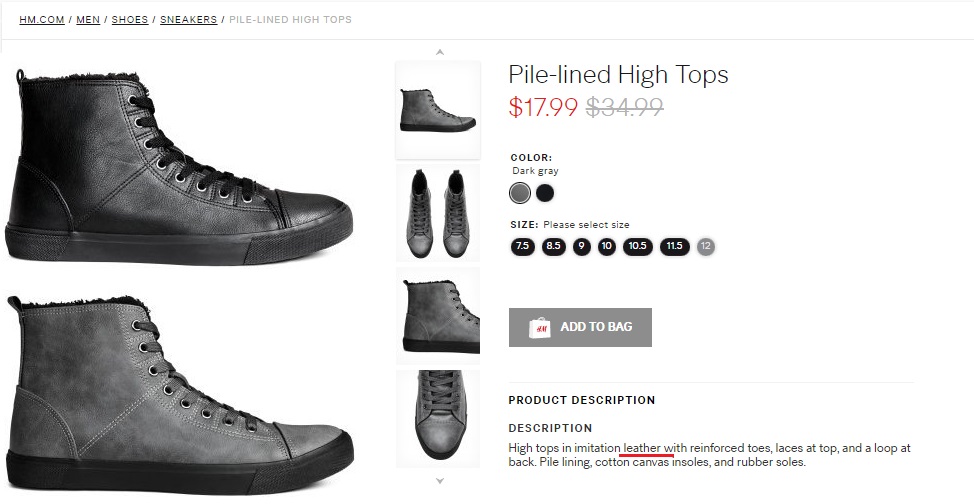974x504 pixels.
Task: Pick size 10
Action: (607, 246)
